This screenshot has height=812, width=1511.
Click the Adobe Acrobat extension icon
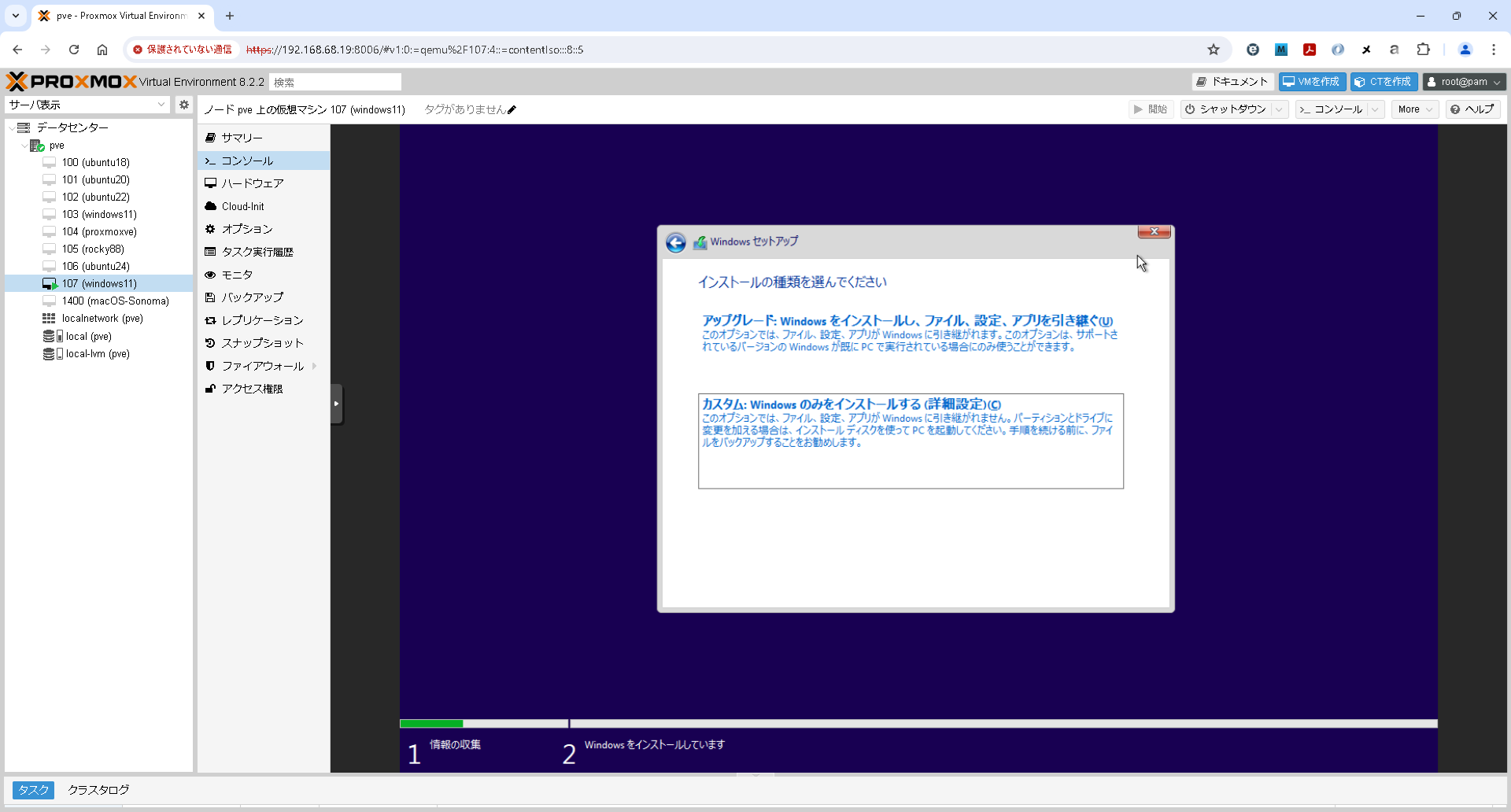pos(1310,50)
